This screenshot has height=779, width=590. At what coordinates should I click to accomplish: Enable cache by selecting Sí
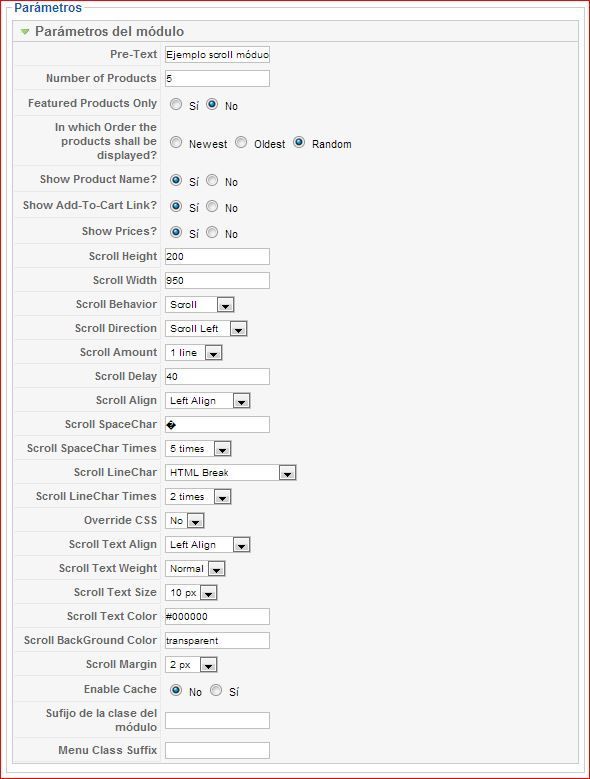216,690
